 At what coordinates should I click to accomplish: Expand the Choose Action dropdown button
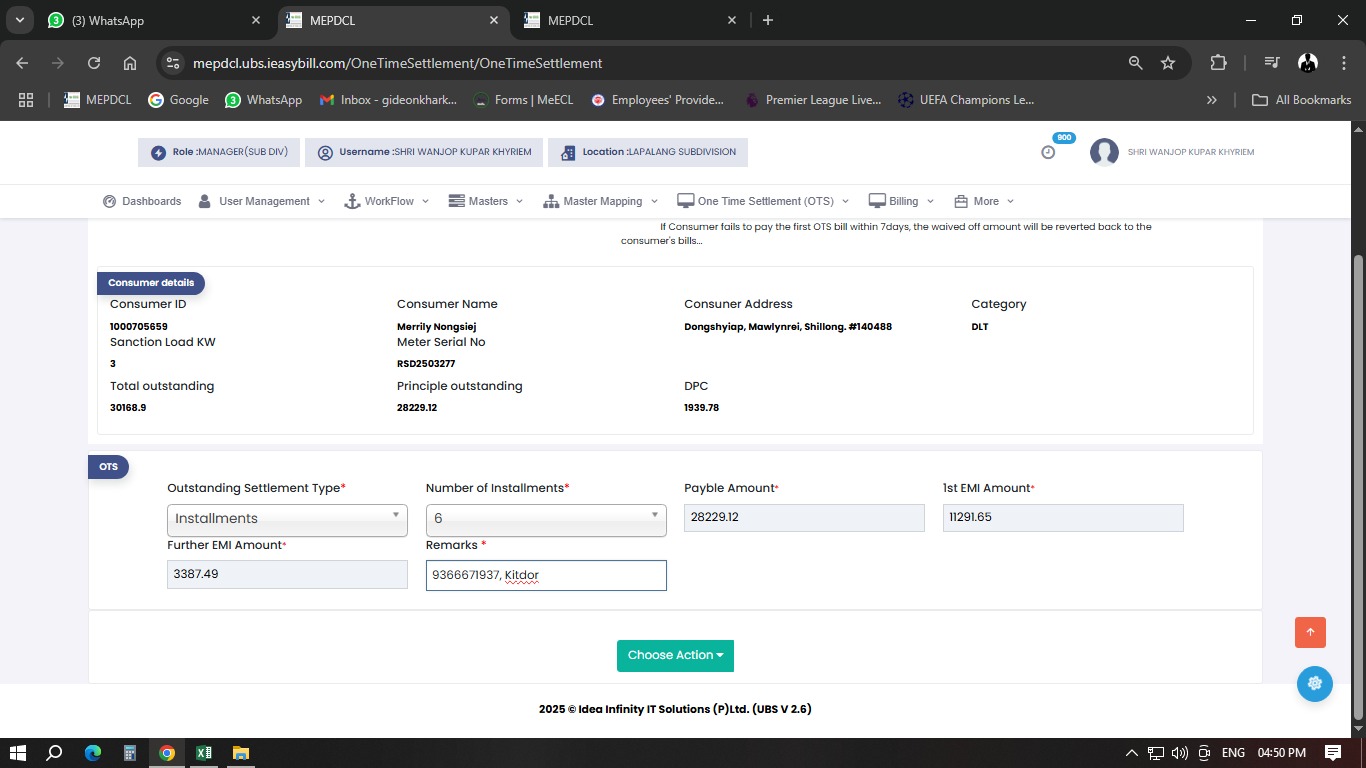[676, 655]
